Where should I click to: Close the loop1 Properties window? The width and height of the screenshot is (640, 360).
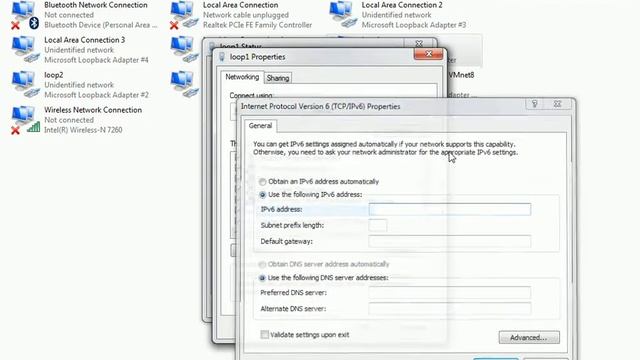(x=428, y=54)
